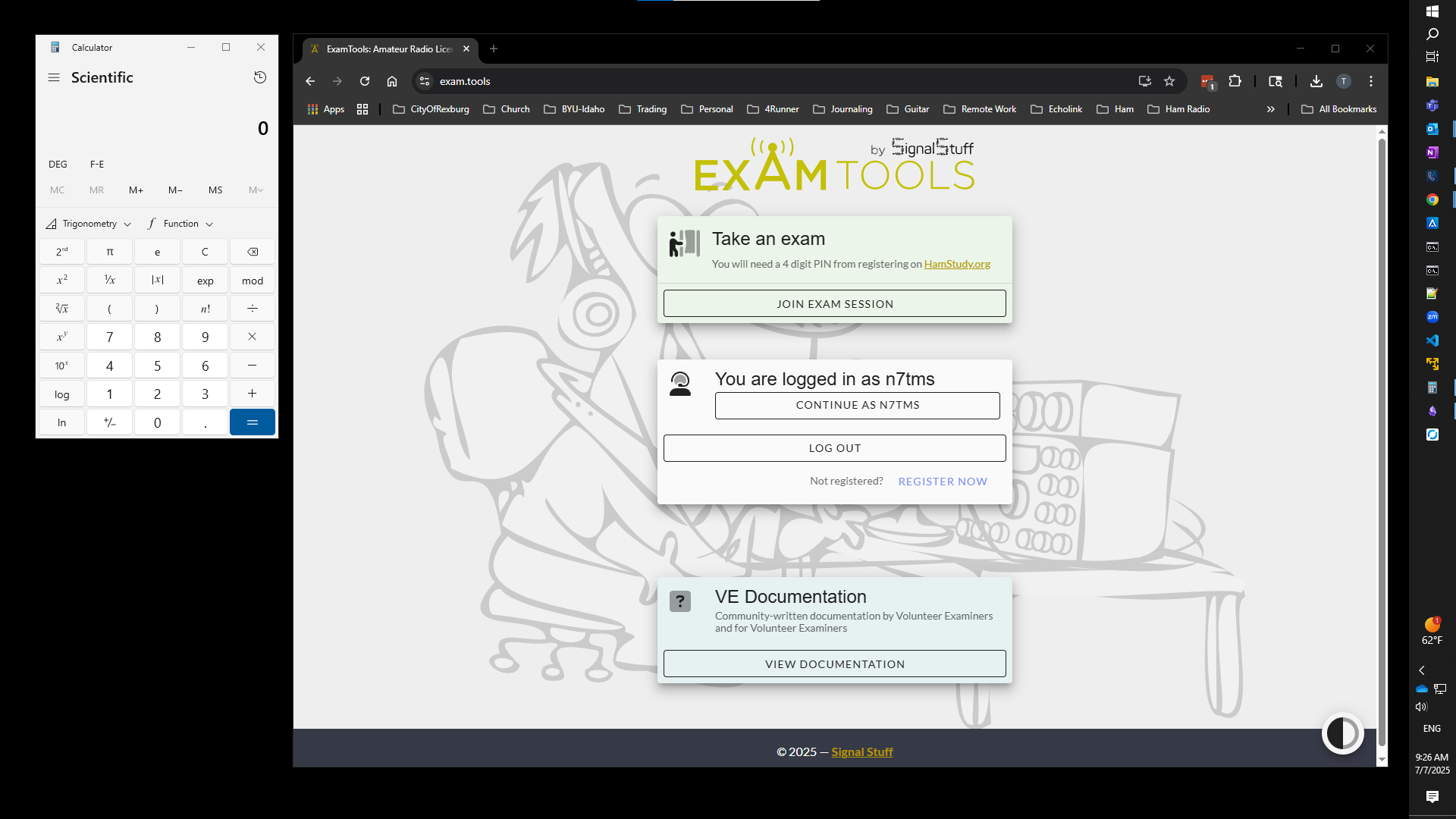Open the browser extensions puzzle icon
This screenshot has height=819, width=1456.
point(1235,81)
